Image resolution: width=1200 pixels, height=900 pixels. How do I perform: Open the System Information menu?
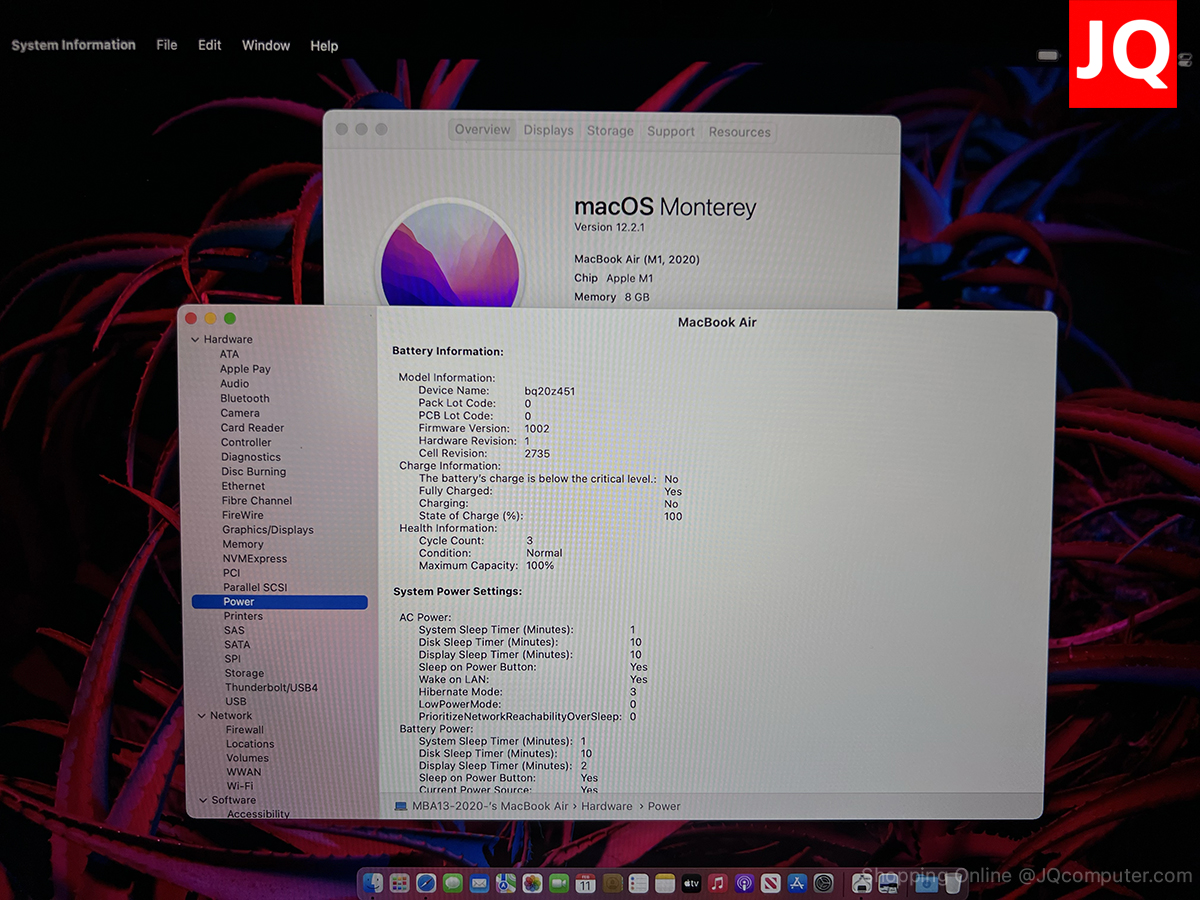(x=73, y=45)
